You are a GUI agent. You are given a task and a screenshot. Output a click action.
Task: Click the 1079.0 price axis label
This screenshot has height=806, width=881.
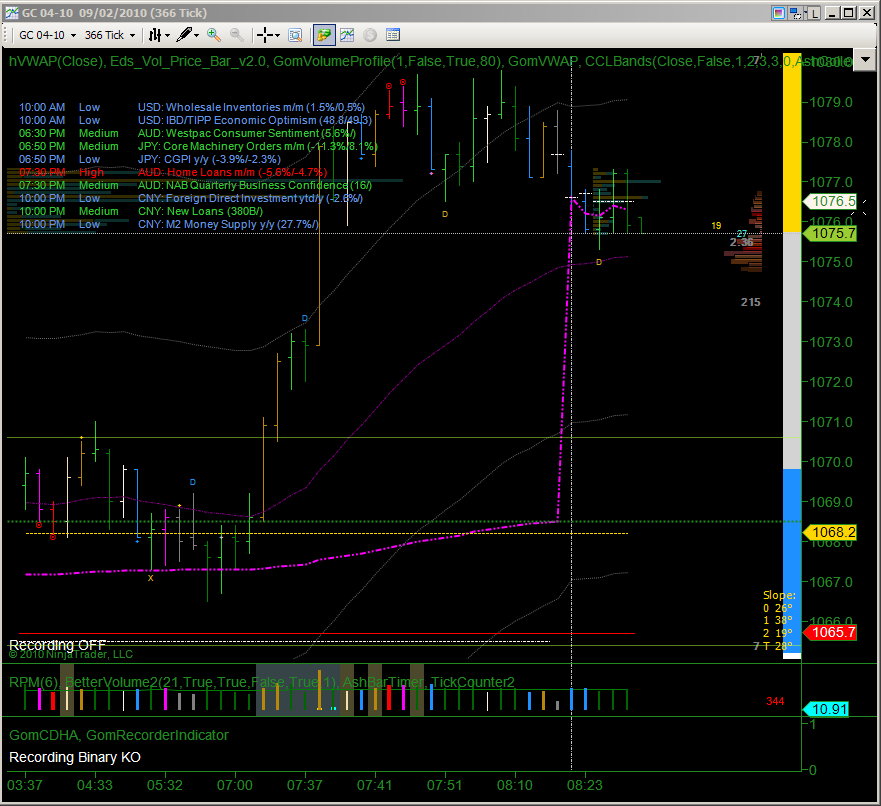pyautogui.click(x=830, y=102)
